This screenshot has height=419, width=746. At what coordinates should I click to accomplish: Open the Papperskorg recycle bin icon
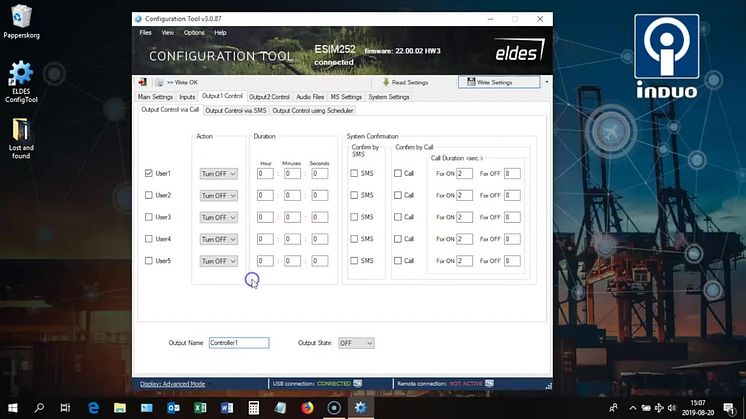point(21,21)
